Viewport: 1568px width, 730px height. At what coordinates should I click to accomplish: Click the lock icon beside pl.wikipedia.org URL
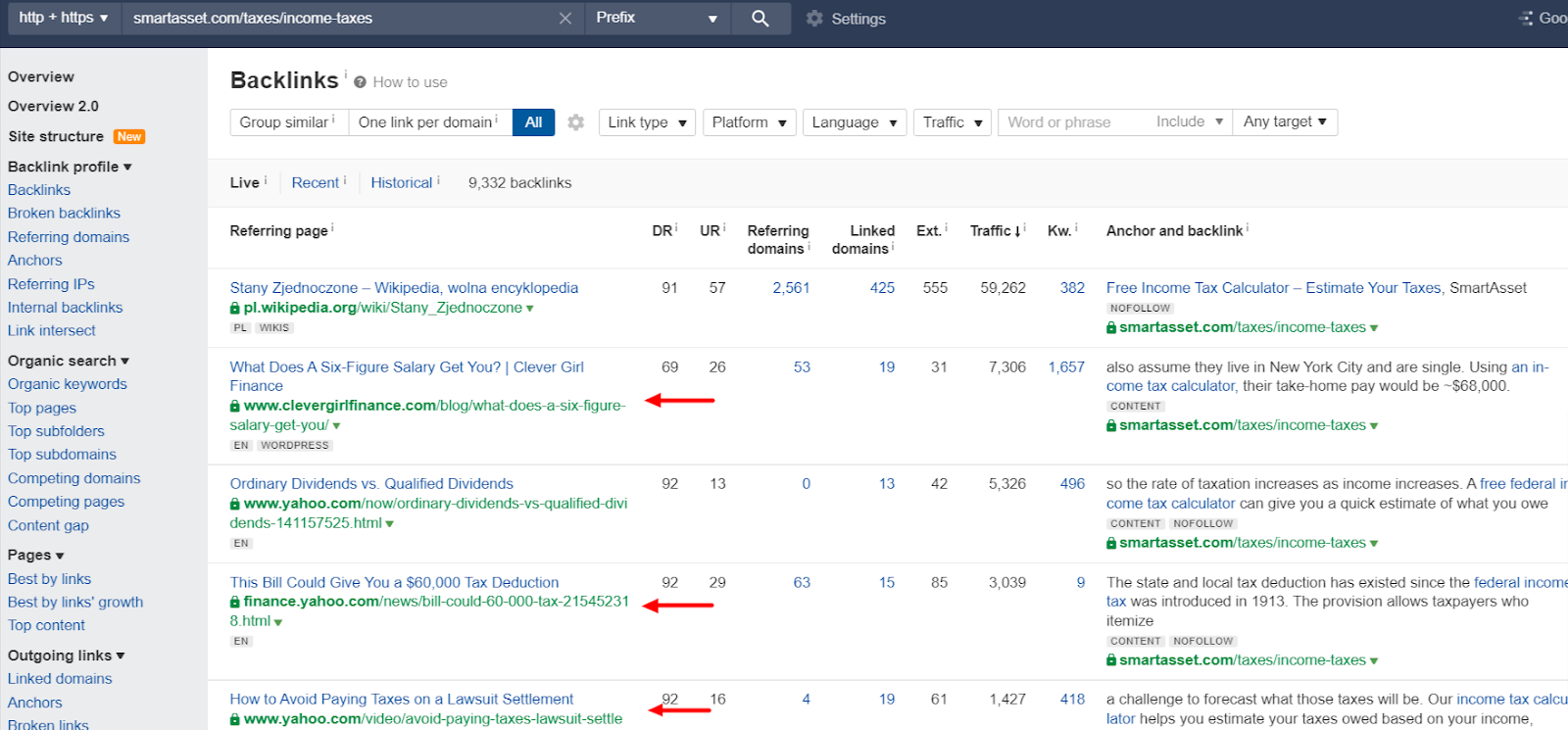[x=235, y=308]
